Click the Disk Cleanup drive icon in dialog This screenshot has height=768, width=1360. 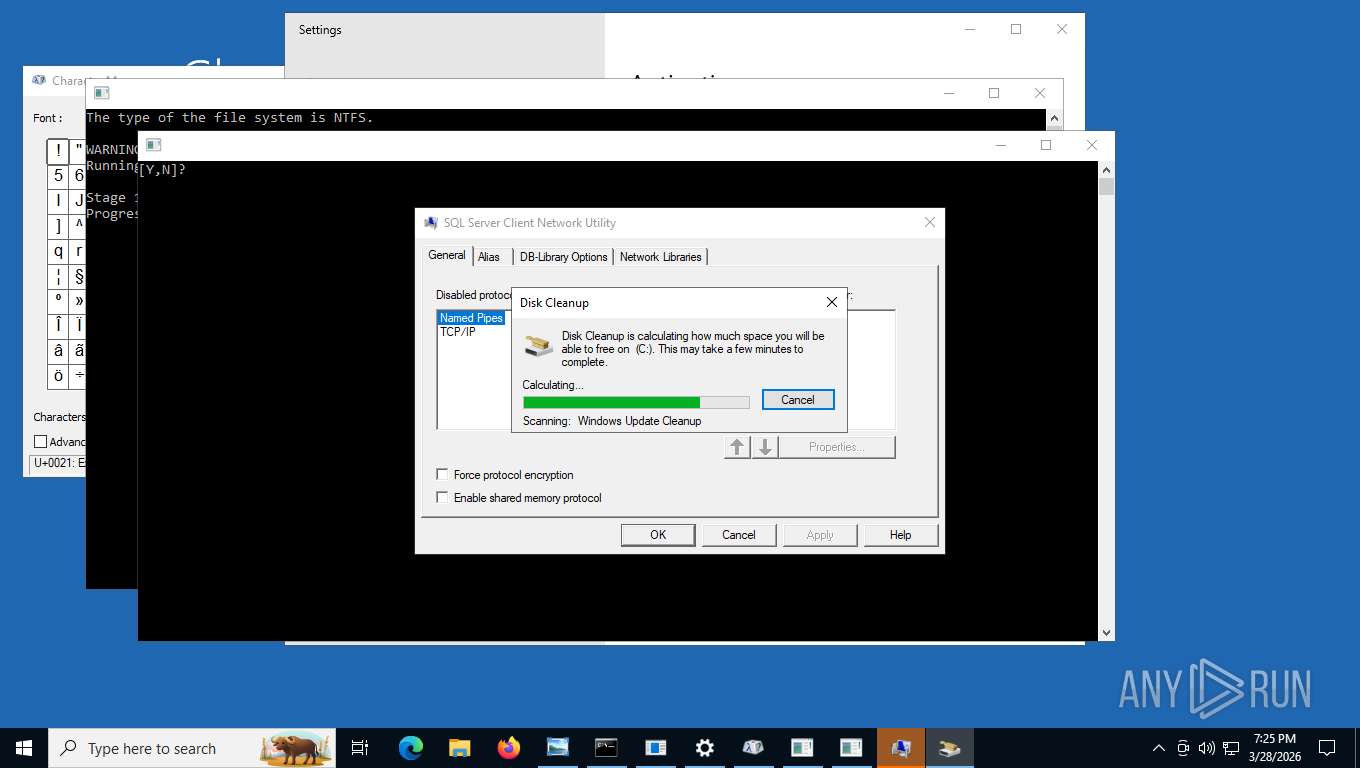pos(539,346)
